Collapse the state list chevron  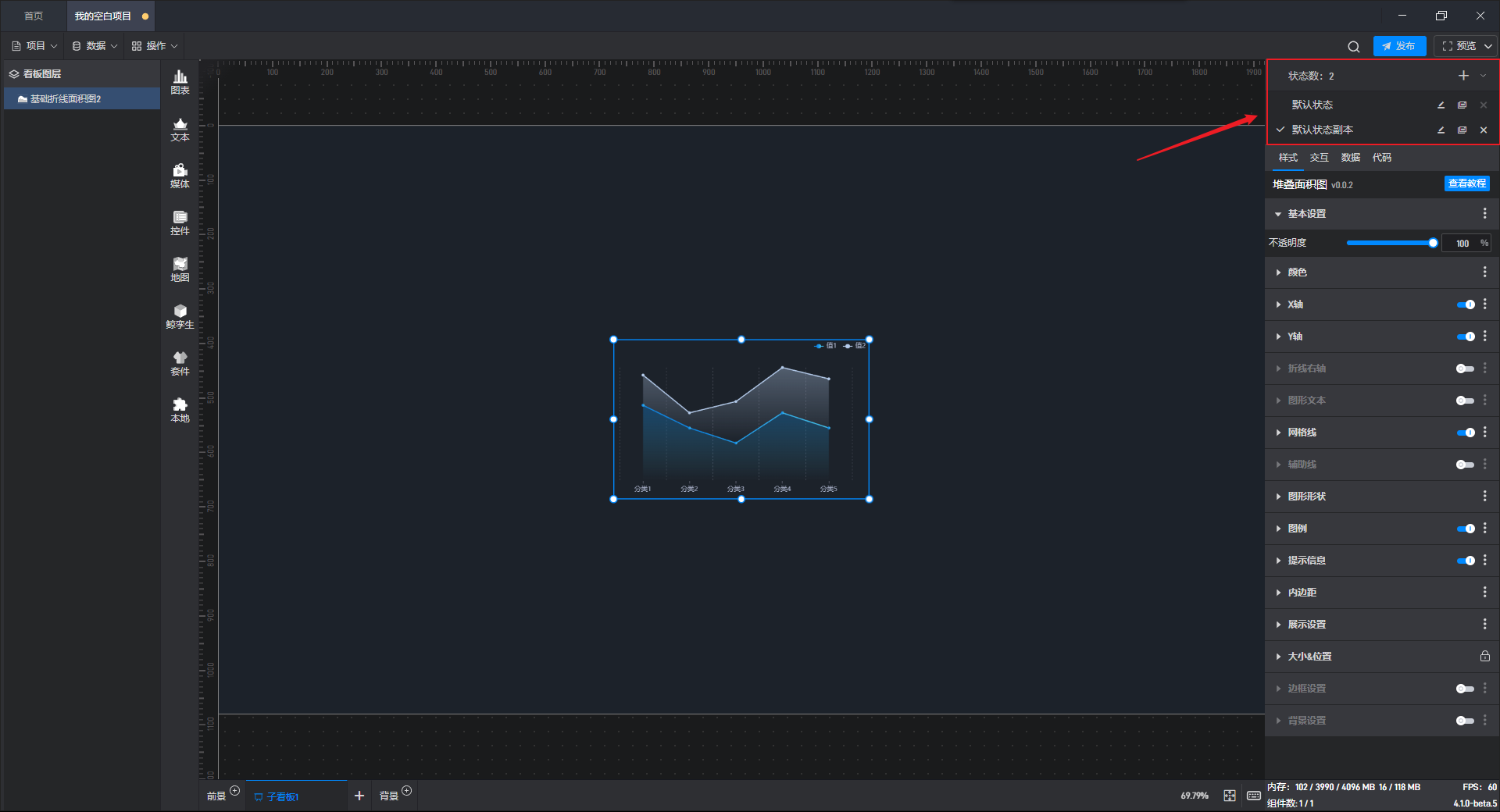[1483, 76]
